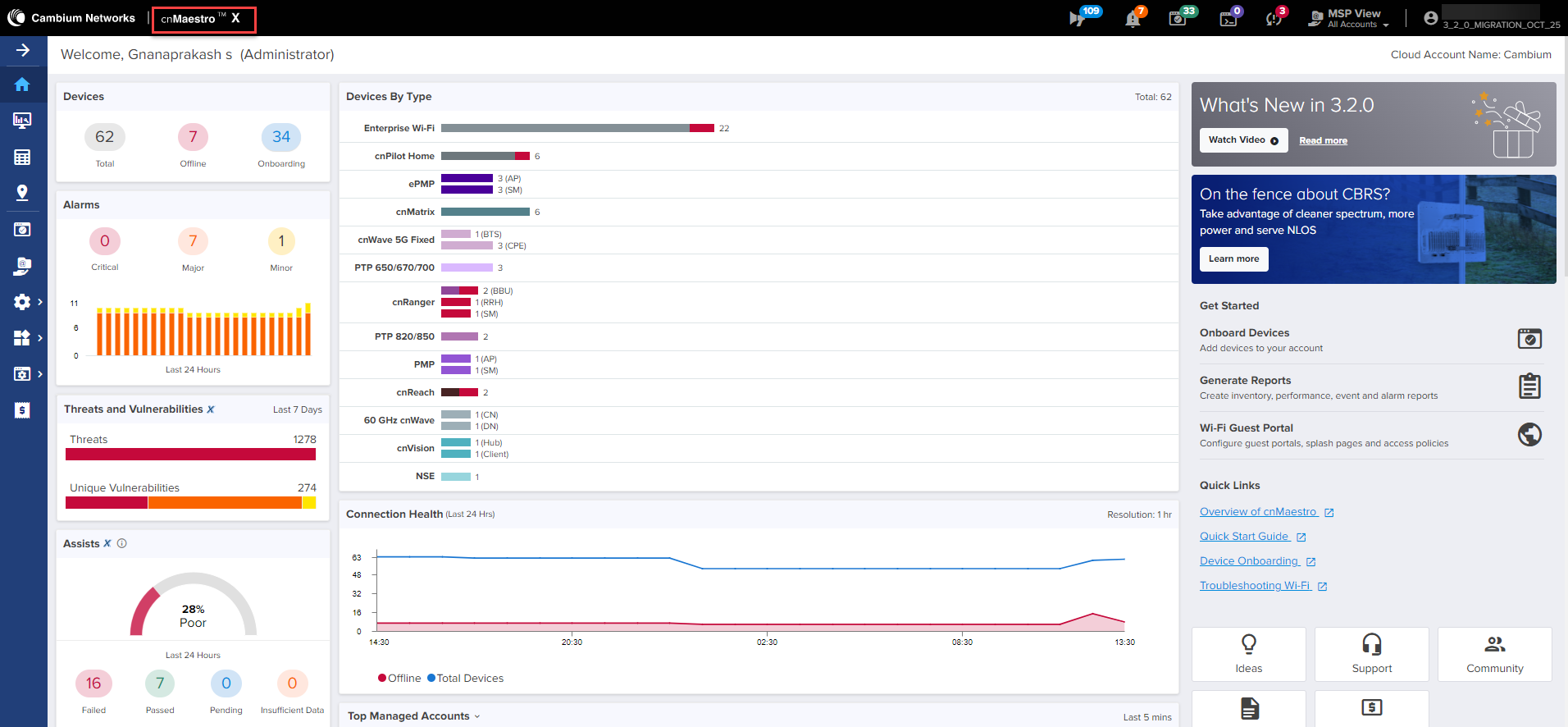1568x727 pixels.
Task: Open the alarms bell notifications
Action: click(1133, 19)
